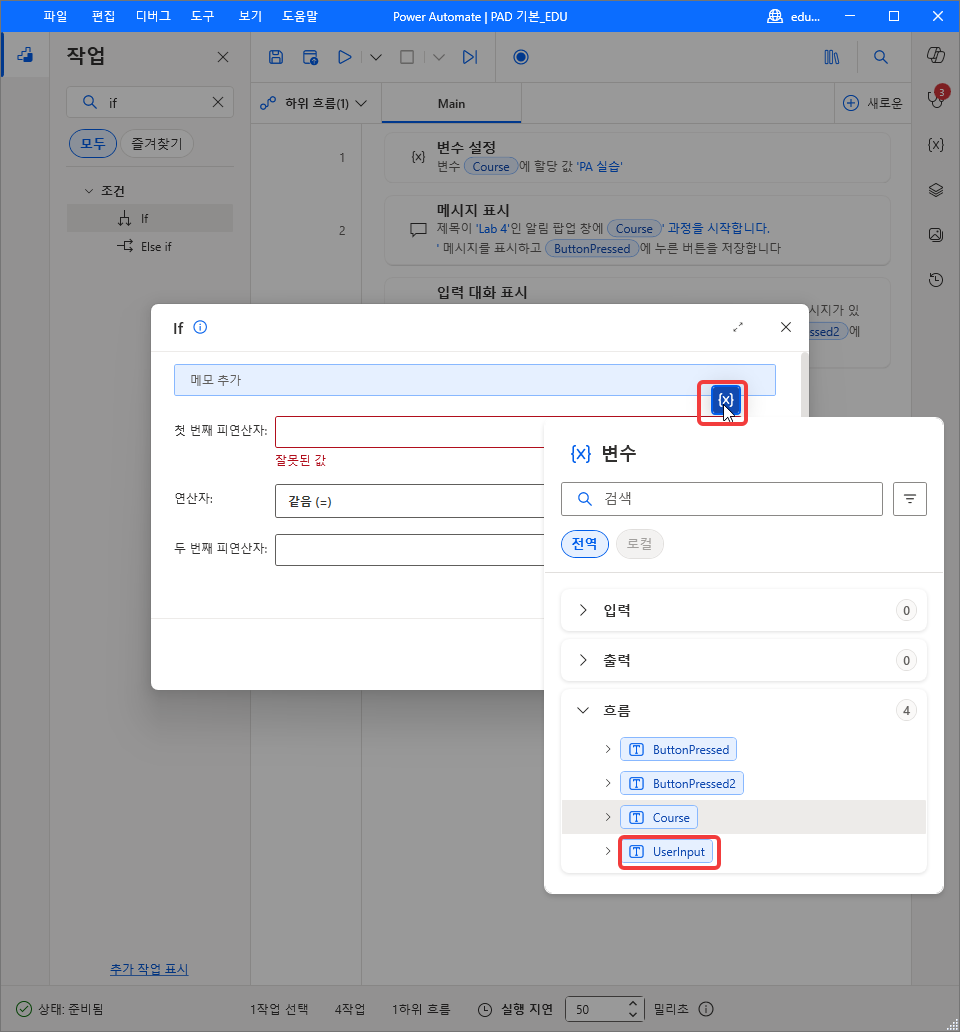Click the Save As icon in toolbar
Screen dimensions: 960x1032
pos(310,57)
